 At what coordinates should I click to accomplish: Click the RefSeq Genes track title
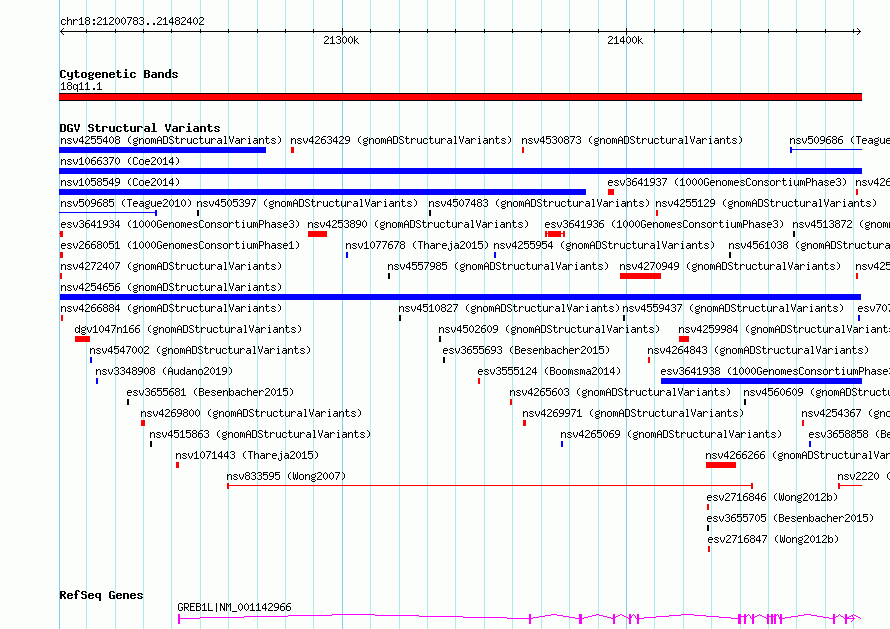[101, 596]
